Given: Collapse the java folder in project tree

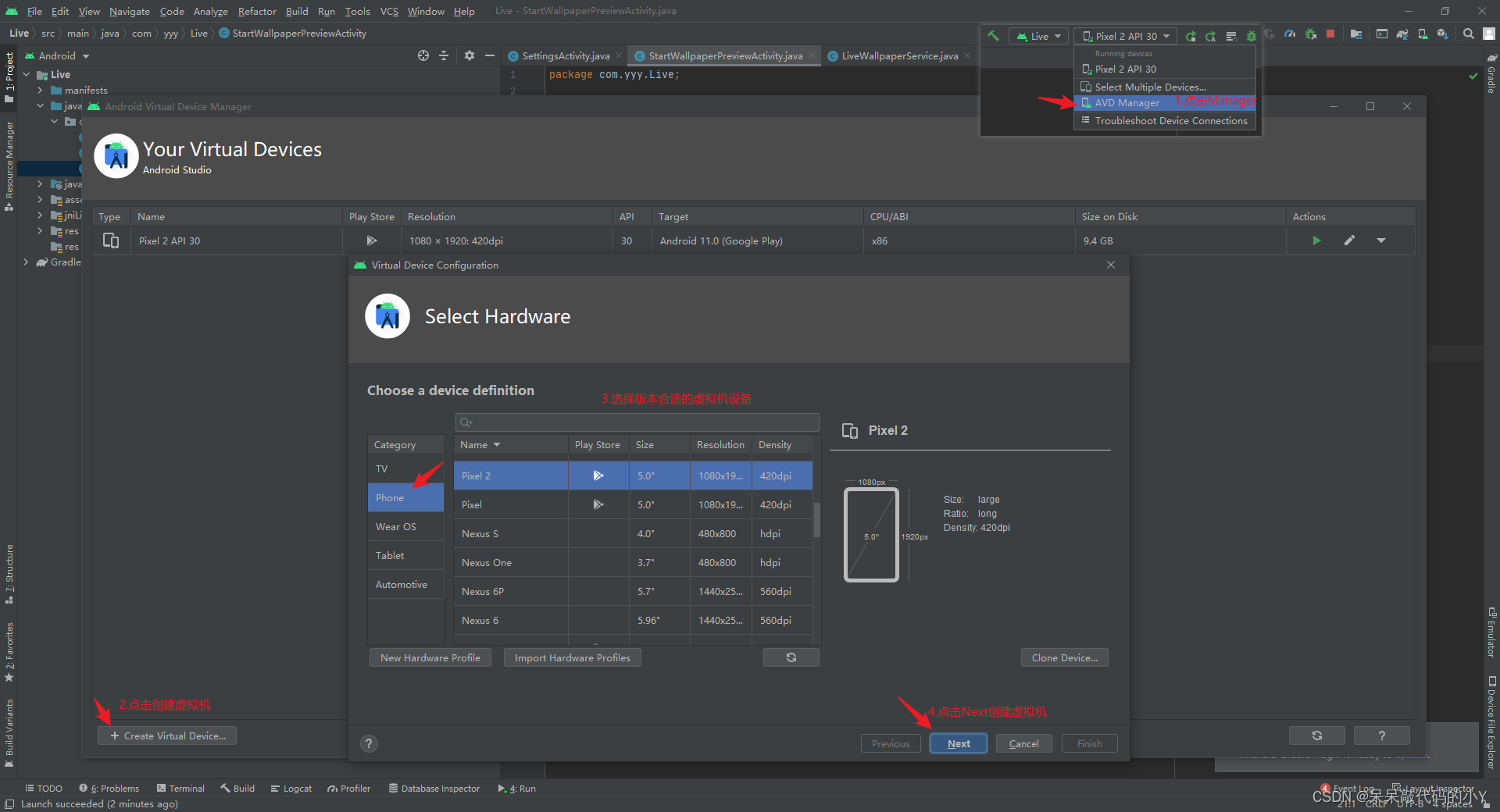Looking at the screenshot, I should pos(40,105).
